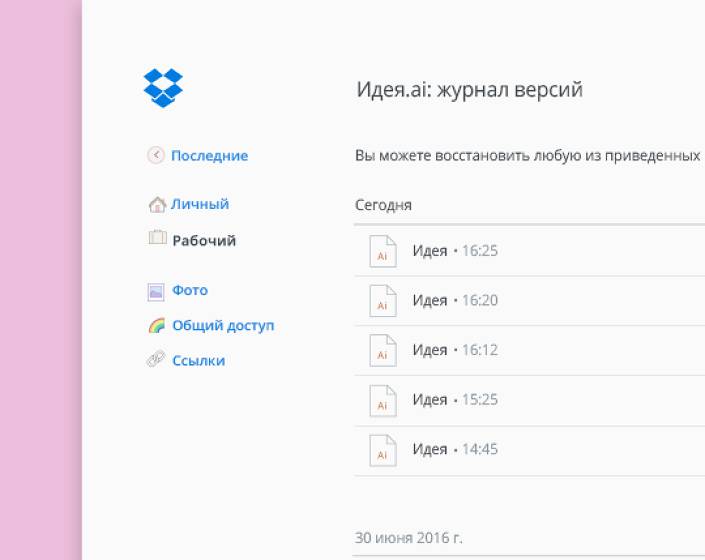Click the house icon beside Личный
This screenshot has height=560, width=705.
click(157, 204)
